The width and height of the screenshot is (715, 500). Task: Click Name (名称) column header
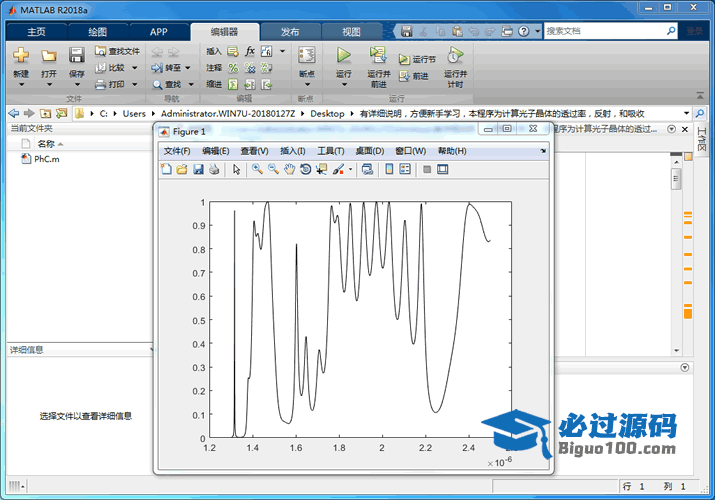[46, 144]
